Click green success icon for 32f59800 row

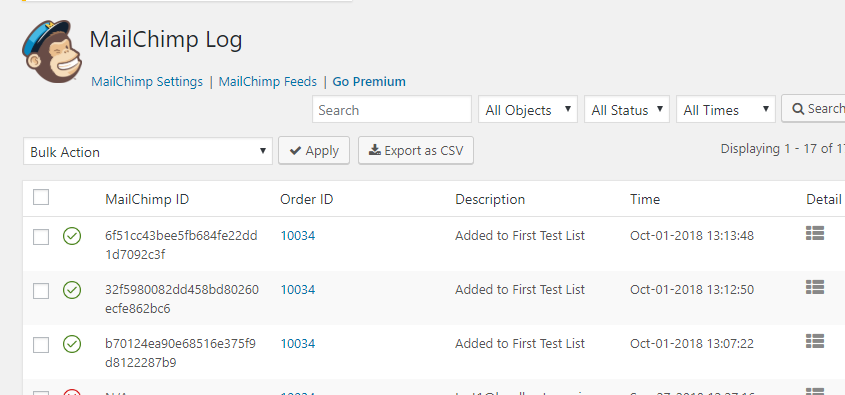(x=72, y=290)
